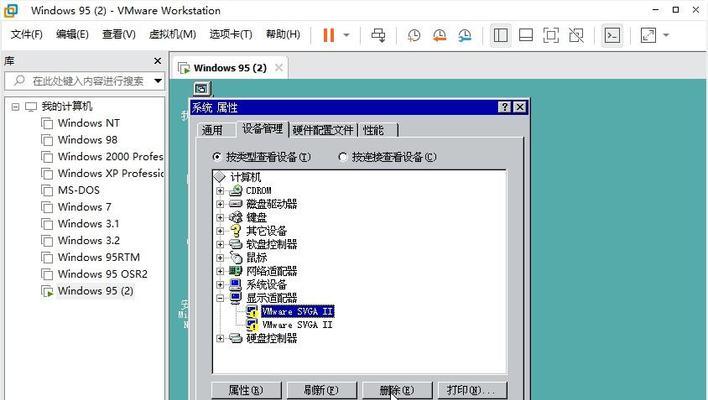The width and height of the screenshot is (708, 400).
Task: Click the help question mark button in 系统 属性
Action: coord(504,107)
